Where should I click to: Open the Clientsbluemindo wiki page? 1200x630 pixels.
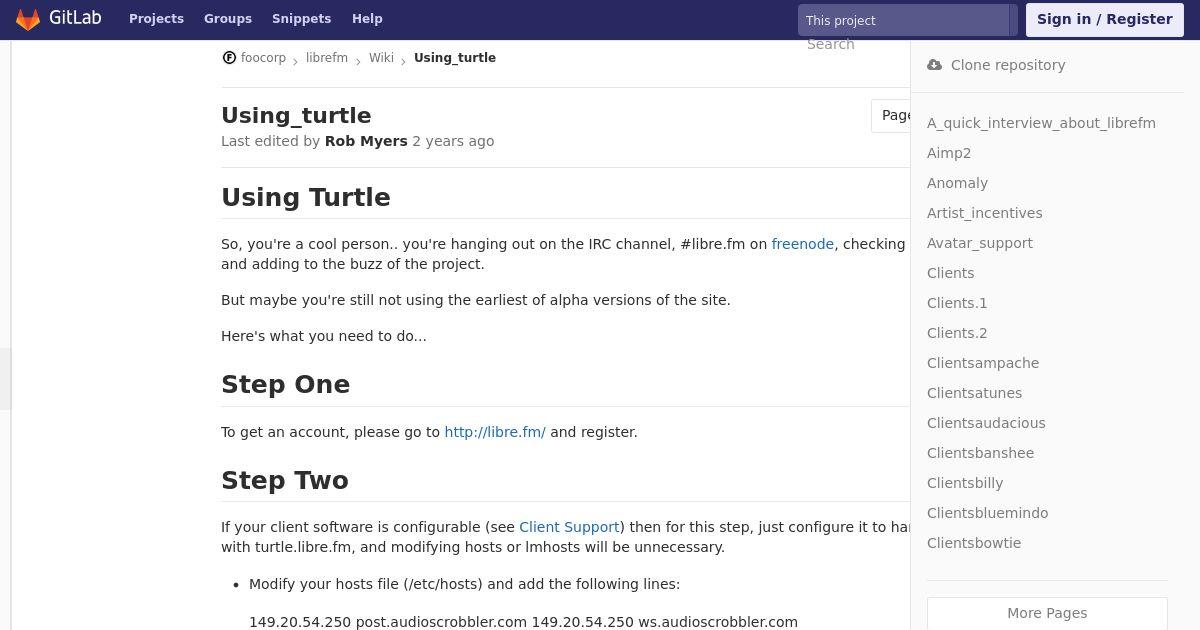point(987,513)
